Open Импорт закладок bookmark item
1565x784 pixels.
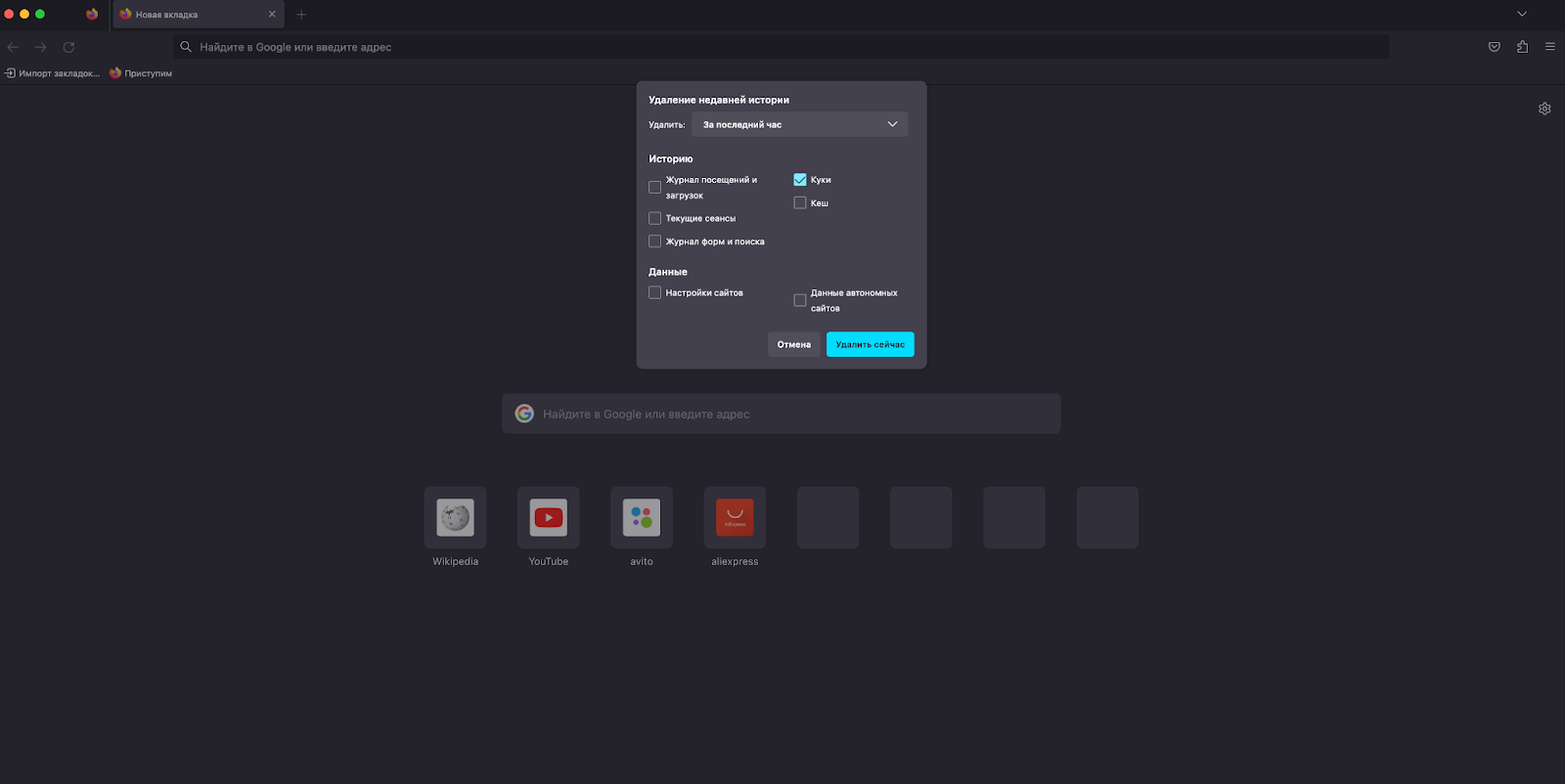click(x=53, y=73)
